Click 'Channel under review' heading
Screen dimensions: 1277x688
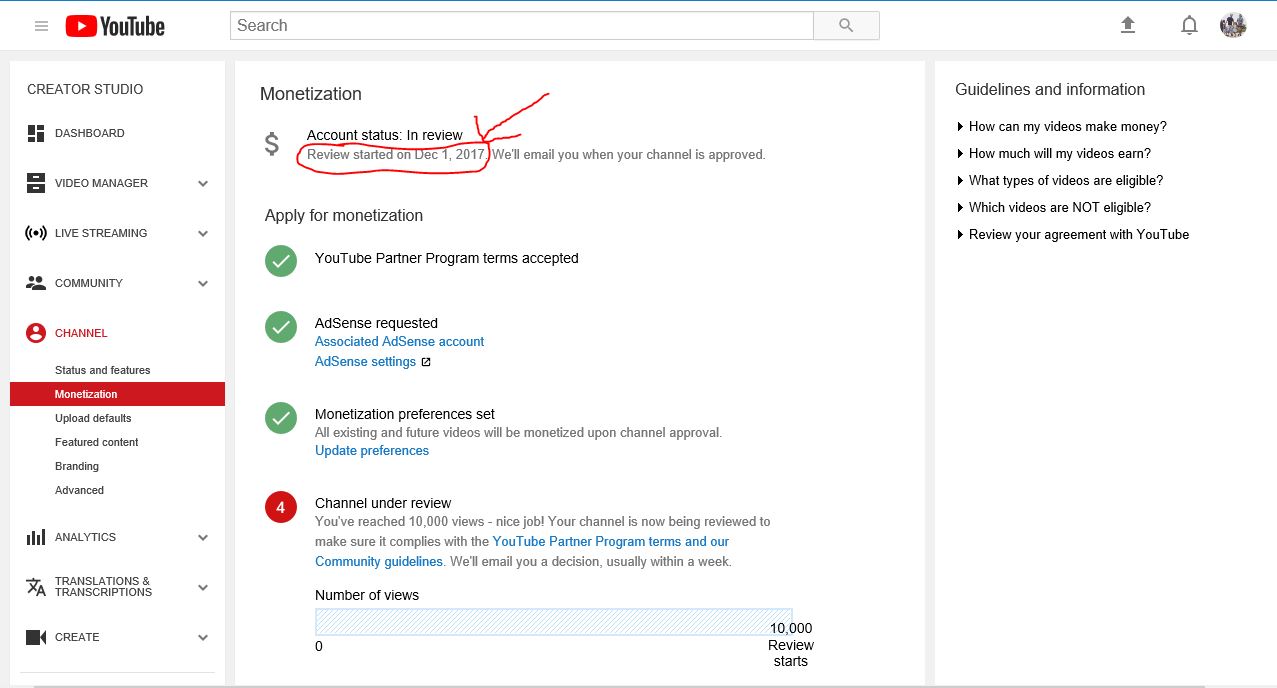pyautogui.click(x=383, y=503)
